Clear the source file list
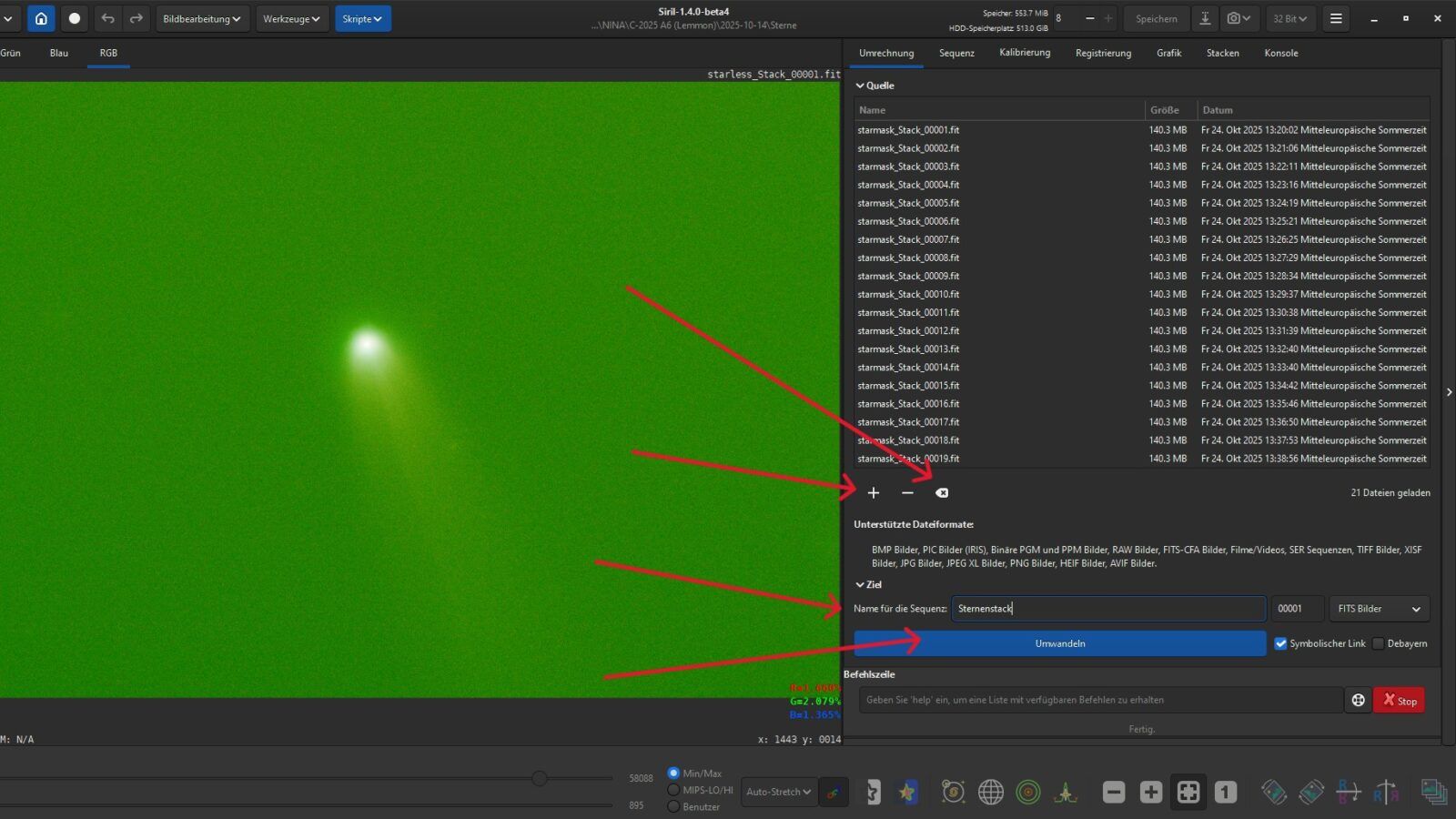The image size is (1456, 819). click(x=942, y=492)
